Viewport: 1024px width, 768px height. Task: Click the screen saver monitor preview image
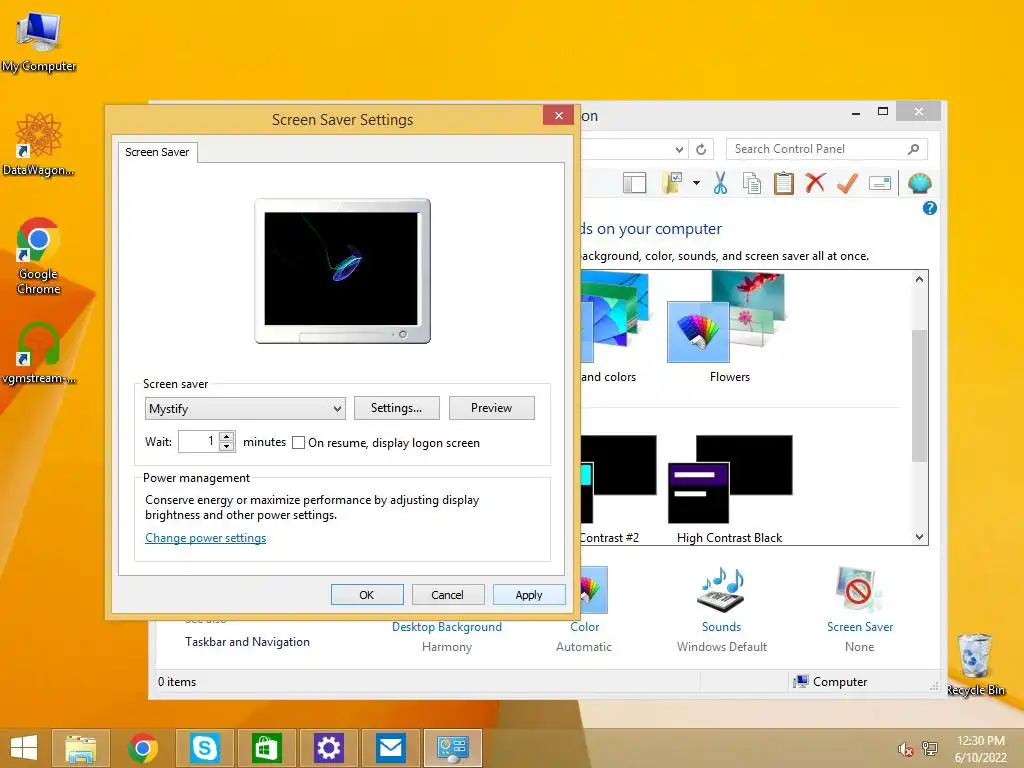[342, 271]
